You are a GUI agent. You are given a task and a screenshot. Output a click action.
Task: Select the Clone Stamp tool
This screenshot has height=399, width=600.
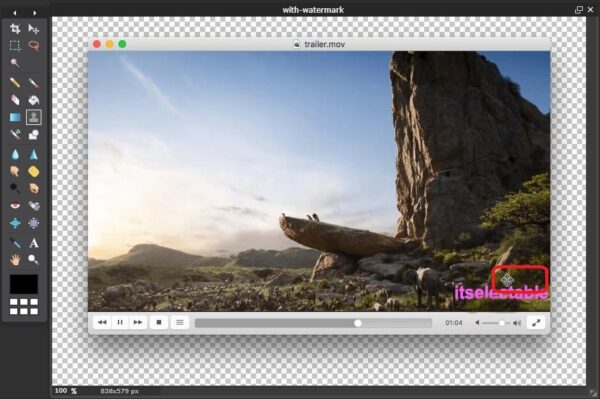coord(34,117)
